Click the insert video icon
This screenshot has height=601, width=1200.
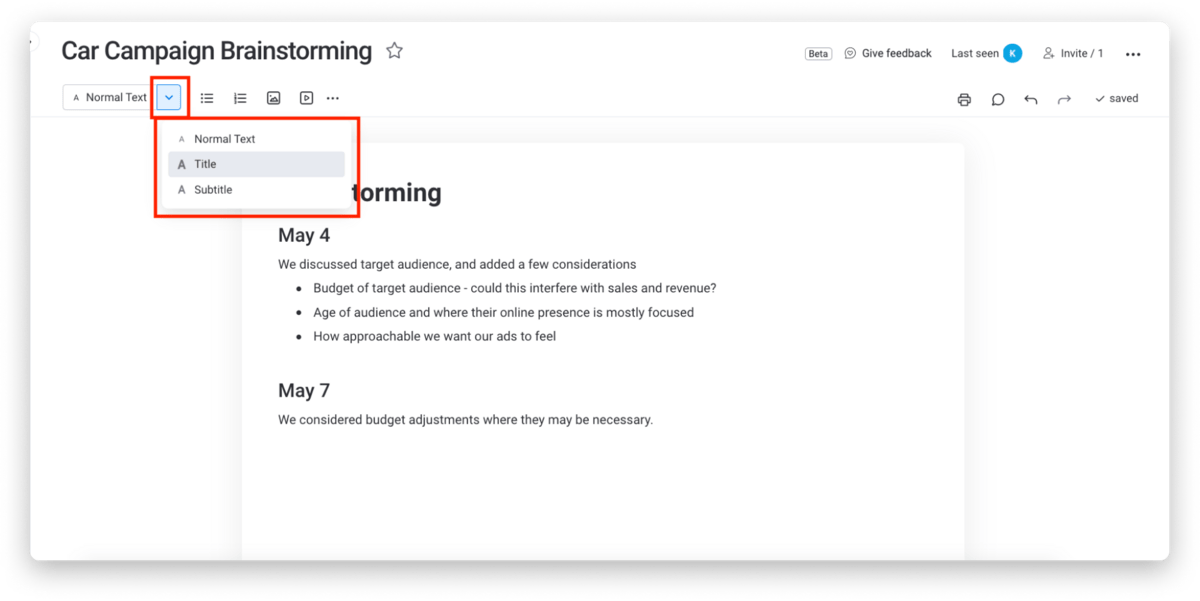pos(306,98)
